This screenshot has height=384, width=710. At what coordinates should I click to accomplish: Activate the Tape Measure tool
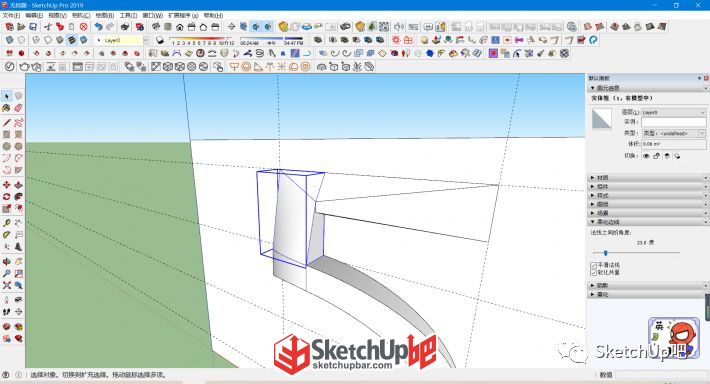[x=6, y=223]
